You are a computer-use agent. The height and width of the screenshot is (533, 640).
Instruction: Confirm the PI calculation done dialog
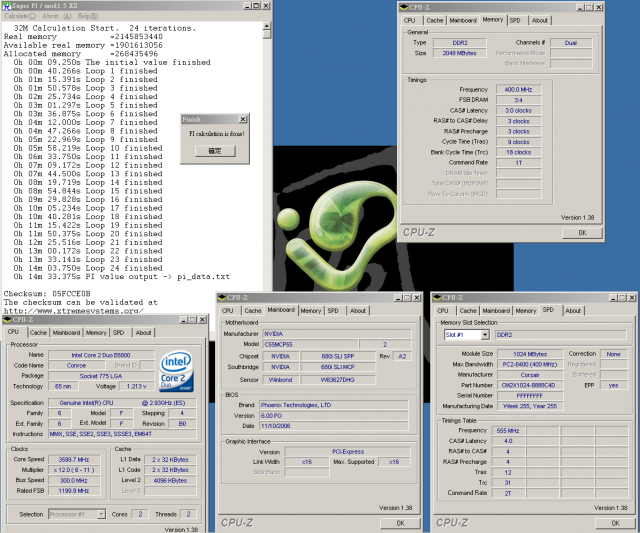[215, 151]
